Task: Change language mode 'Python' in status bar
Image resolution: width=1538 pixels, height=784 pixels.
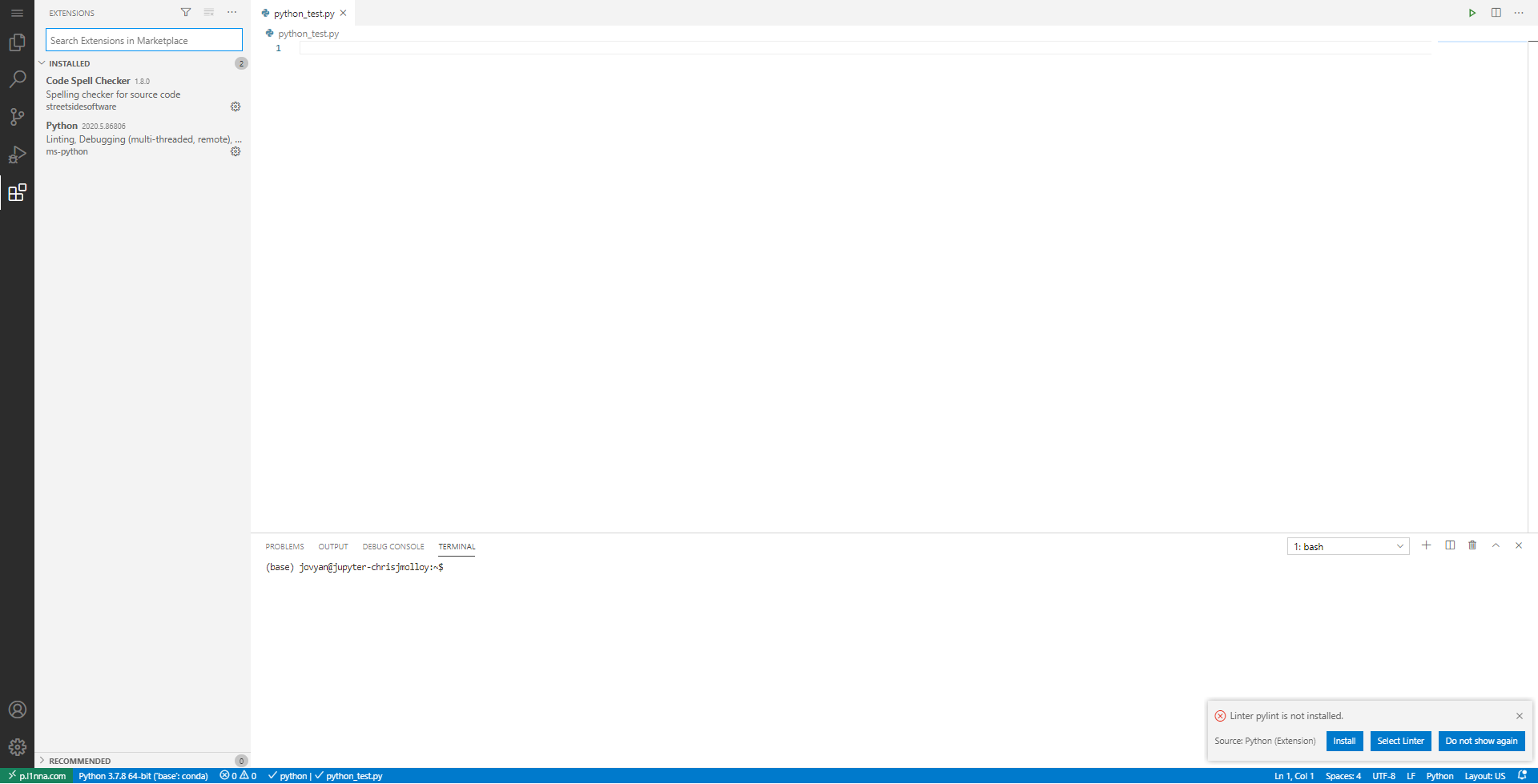Action: click(1439, 776)
